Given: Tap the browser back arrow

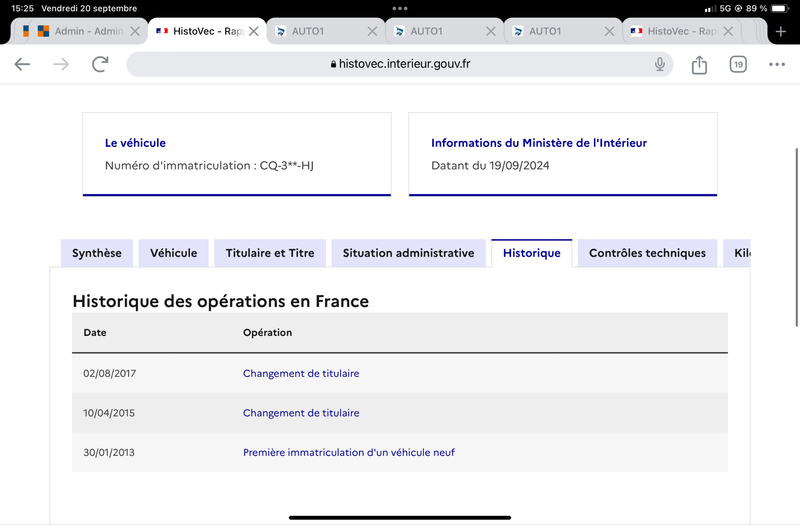Looking at the screenshot, I should 22,64.
